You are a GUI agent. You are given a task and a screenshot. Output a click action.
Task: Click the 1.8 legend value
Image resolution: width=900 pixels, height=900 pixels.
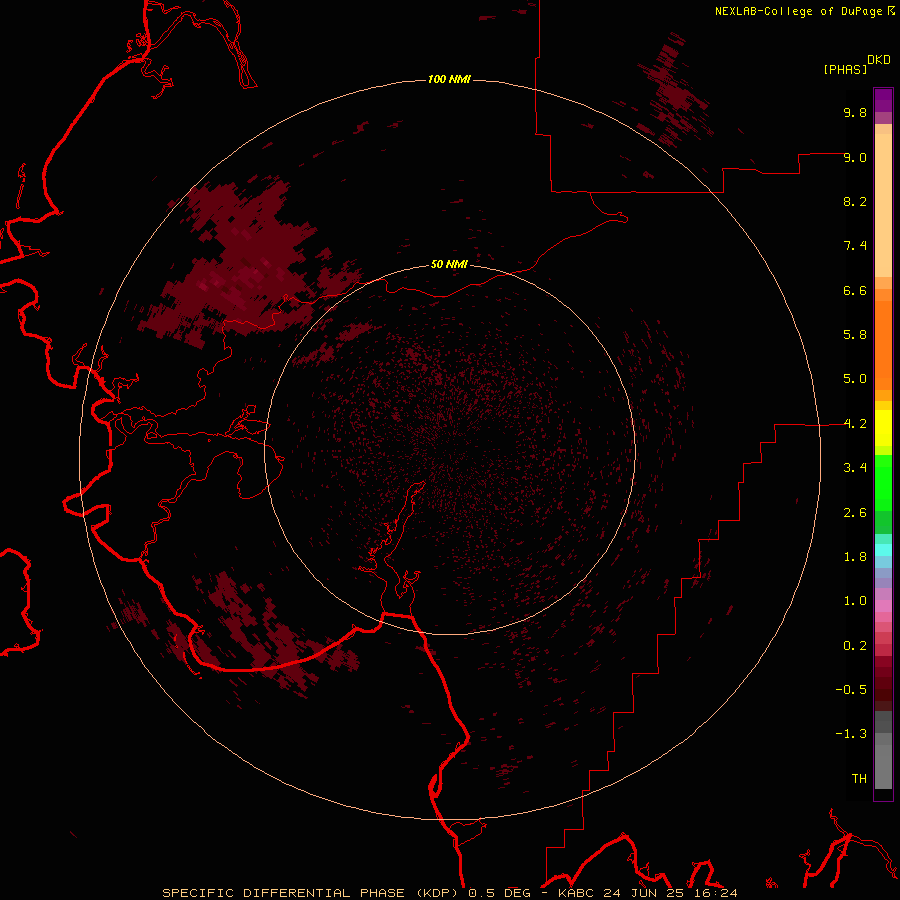855,557
